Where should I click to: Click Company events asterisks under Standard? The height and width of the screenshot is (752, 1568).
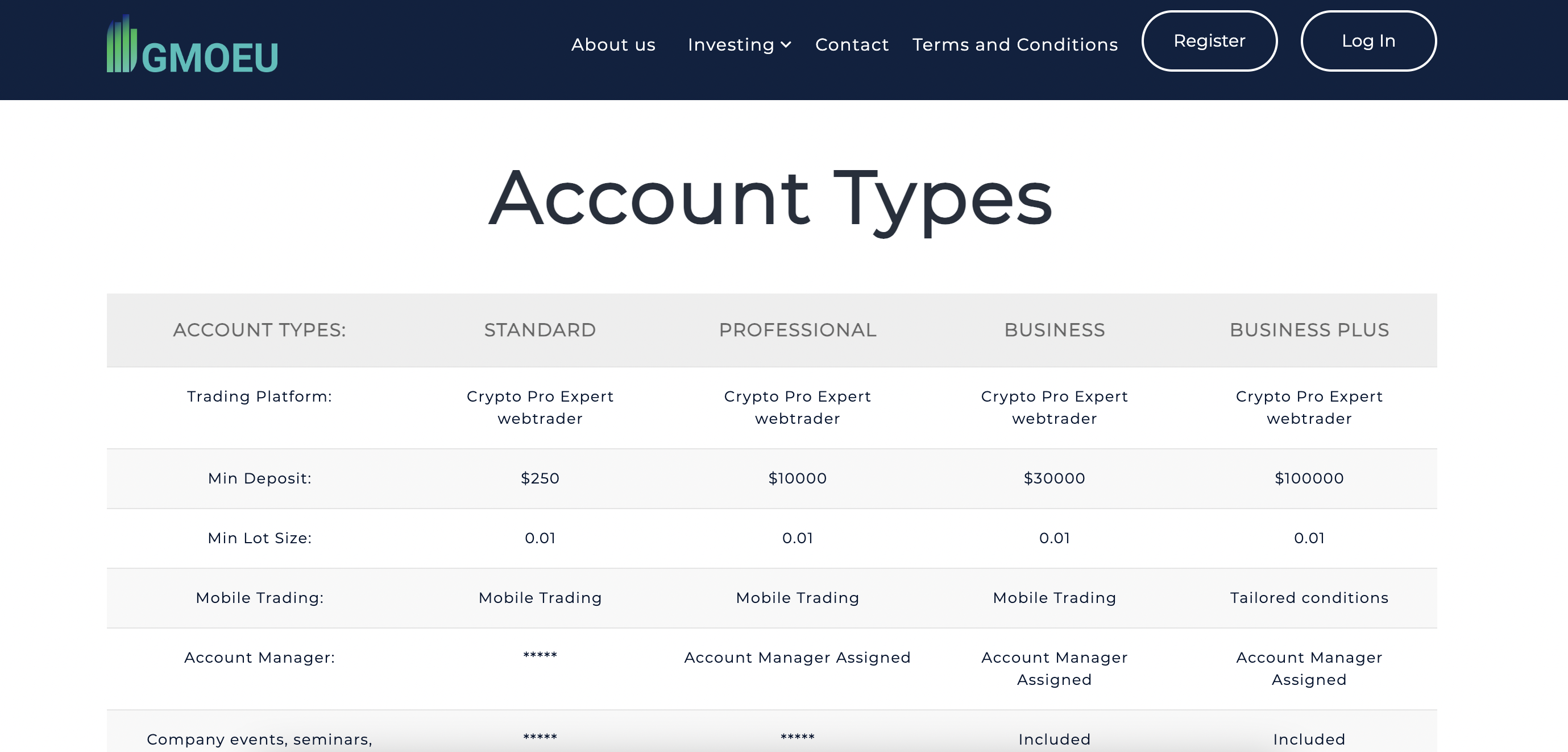coord(540,737)
